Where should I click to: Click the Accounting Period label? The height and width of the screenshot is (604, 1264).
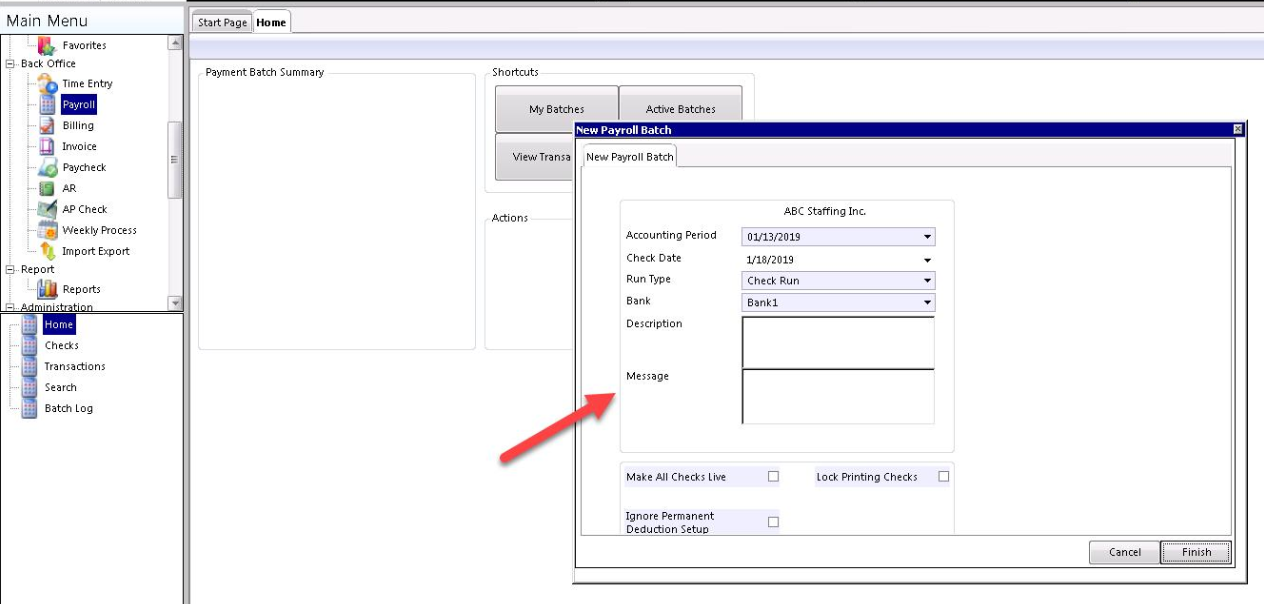[671, 236]
